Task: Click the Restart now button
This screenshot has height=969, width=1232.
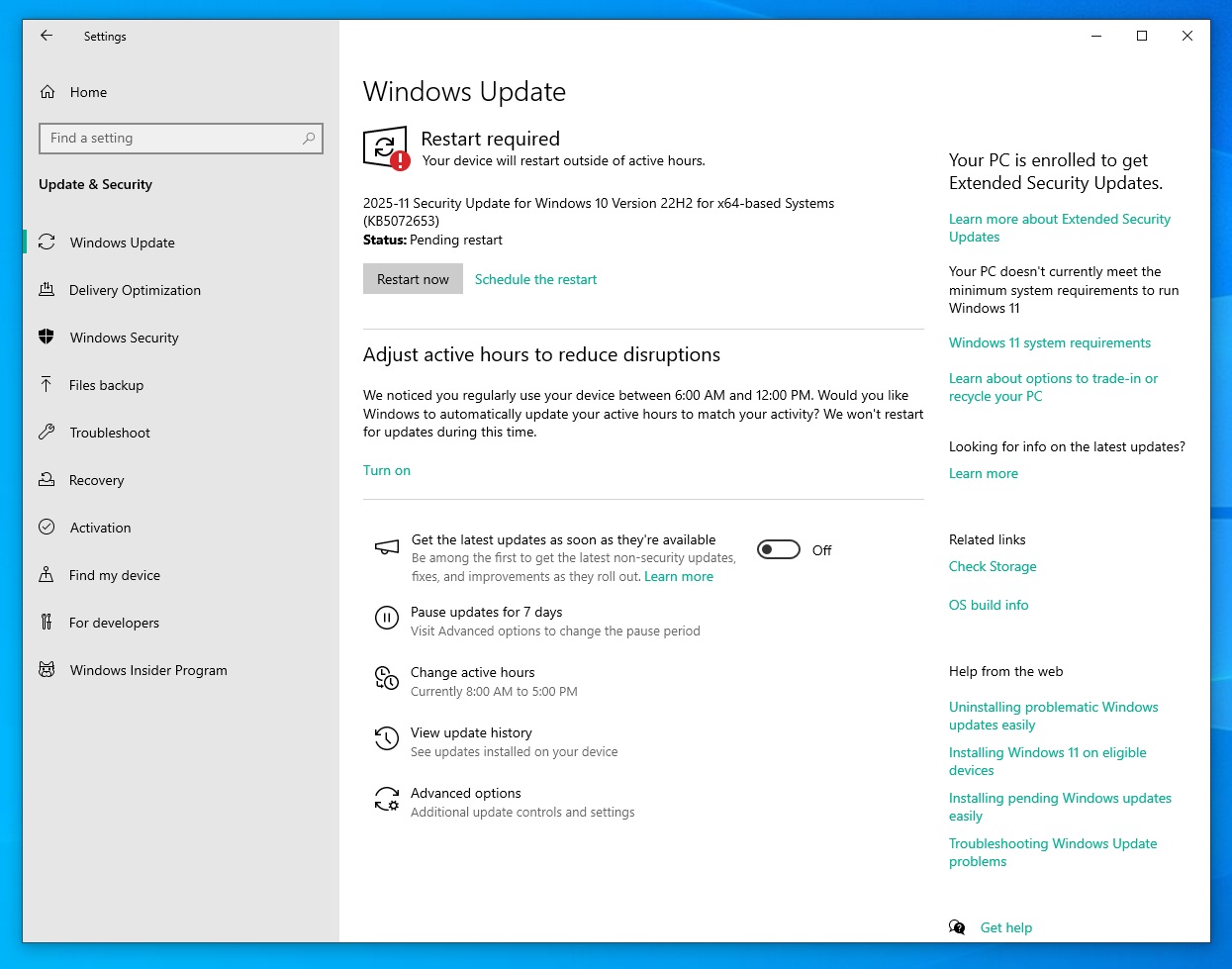Action: point(413,278)
